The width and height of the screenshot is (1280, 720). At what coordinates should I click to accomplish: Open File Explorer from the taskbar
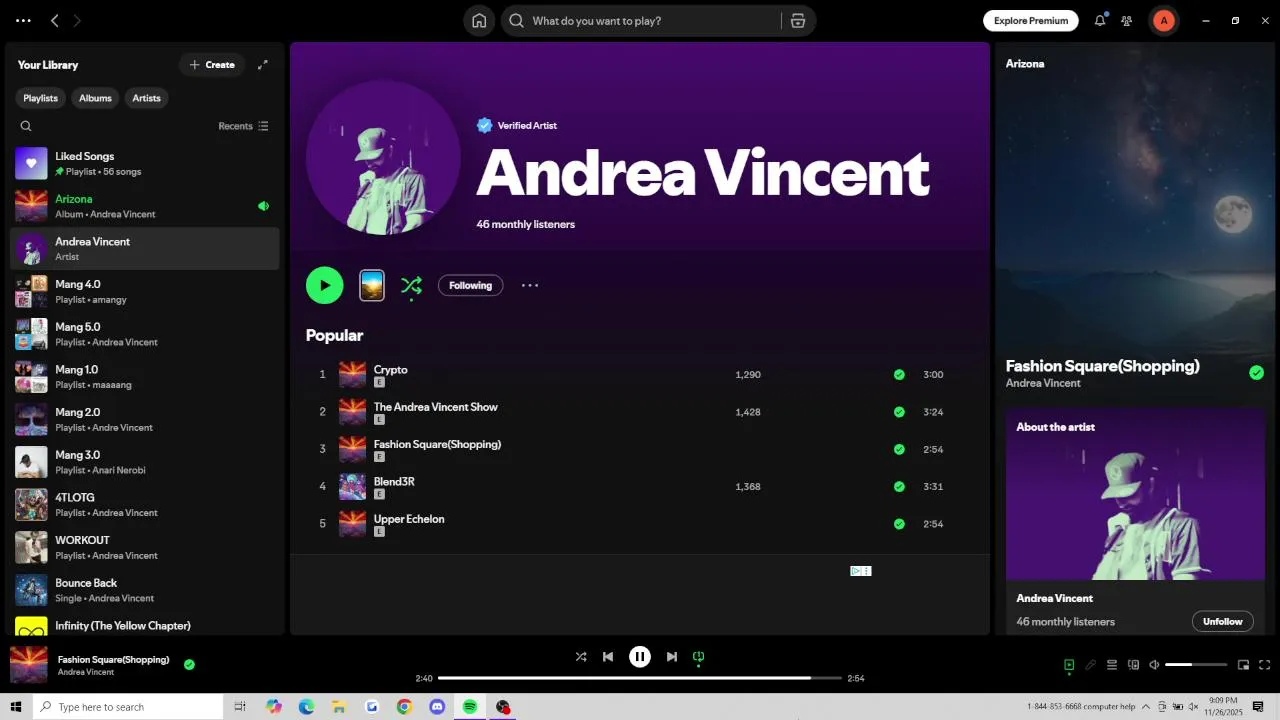339,707
